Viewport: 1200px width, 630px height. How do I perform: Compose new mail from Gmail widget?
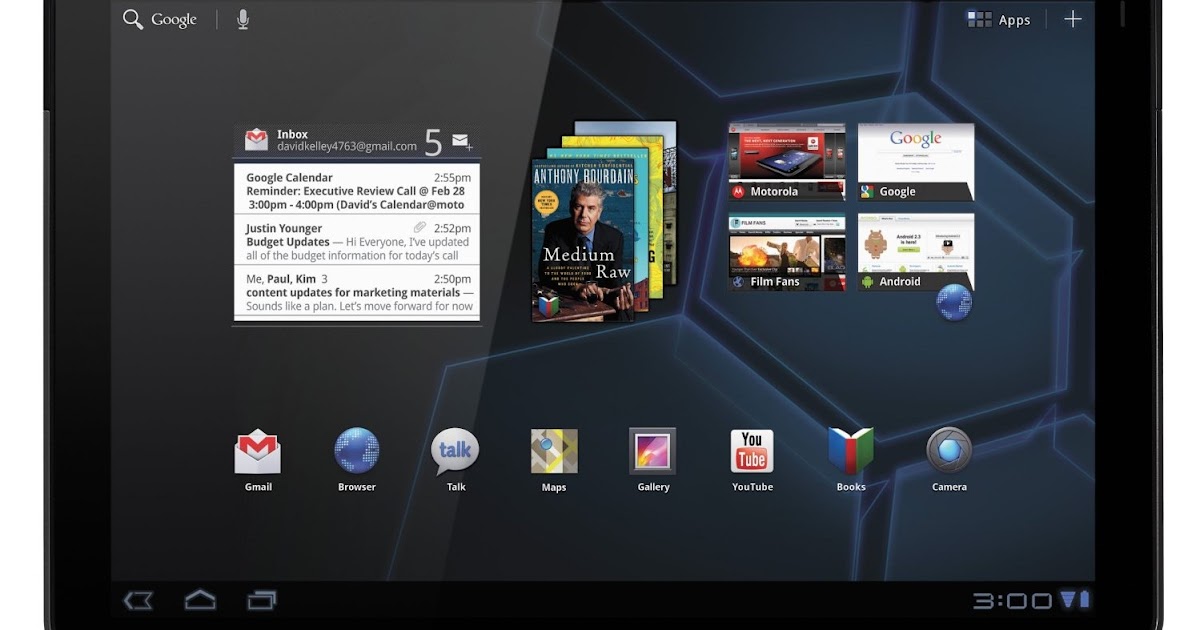(462, 142)
